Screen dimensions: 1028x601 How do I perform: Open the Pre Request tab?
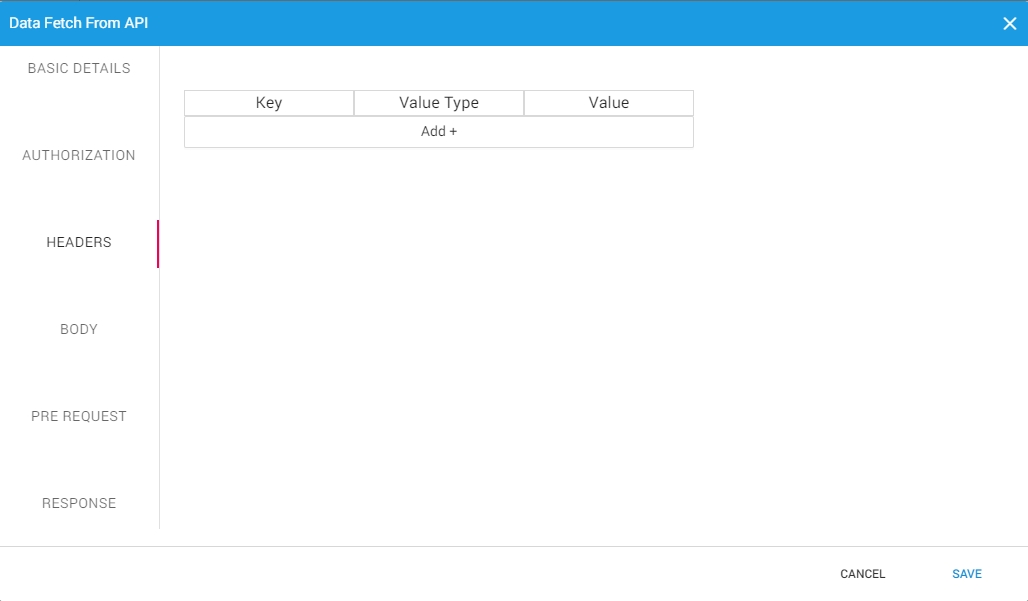[79, 416]
